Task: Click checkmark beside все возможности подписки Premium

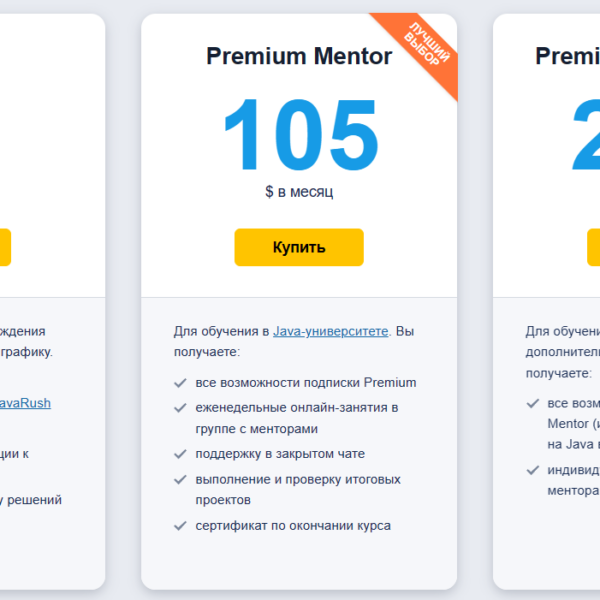Action: [180, 383]
